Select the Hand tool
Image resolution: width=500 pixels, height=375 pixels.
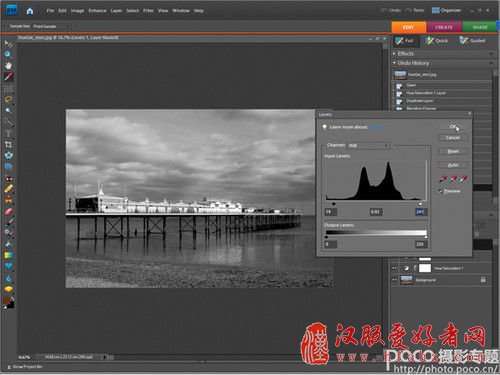pyautogui.click(x=8, y=66)
